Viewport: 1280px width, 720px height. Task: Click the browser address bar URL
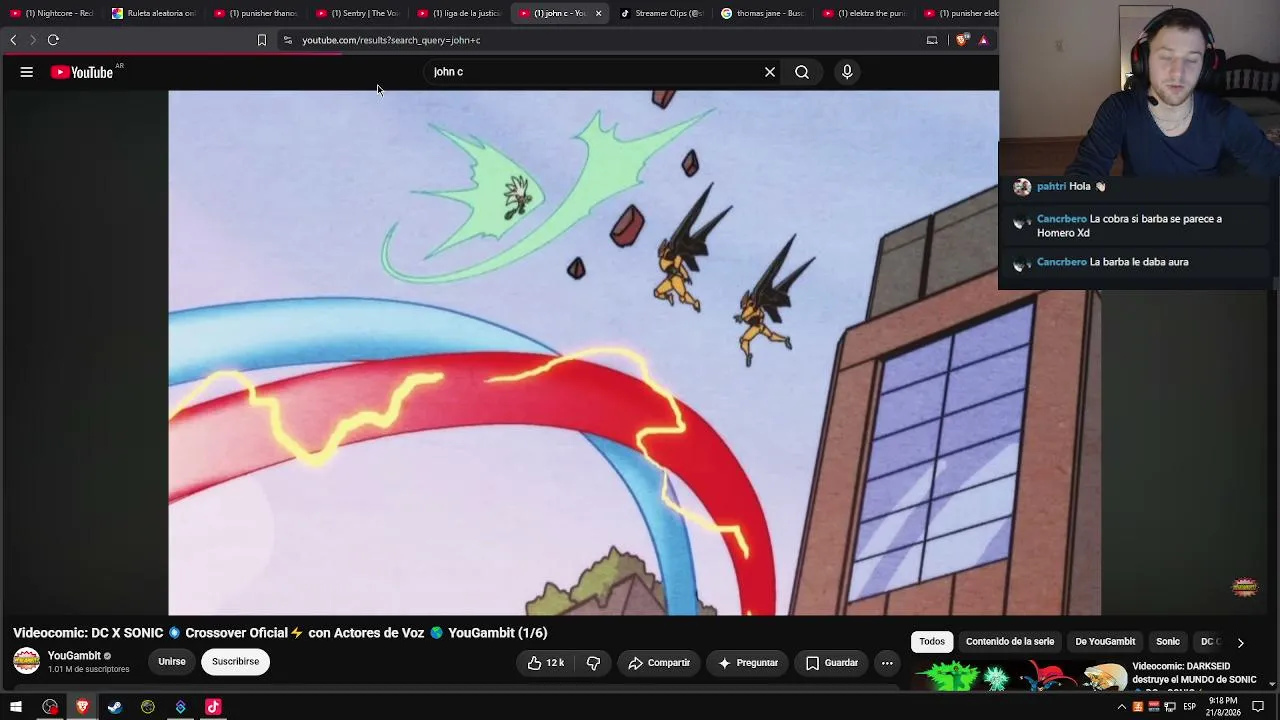(391, 40)
